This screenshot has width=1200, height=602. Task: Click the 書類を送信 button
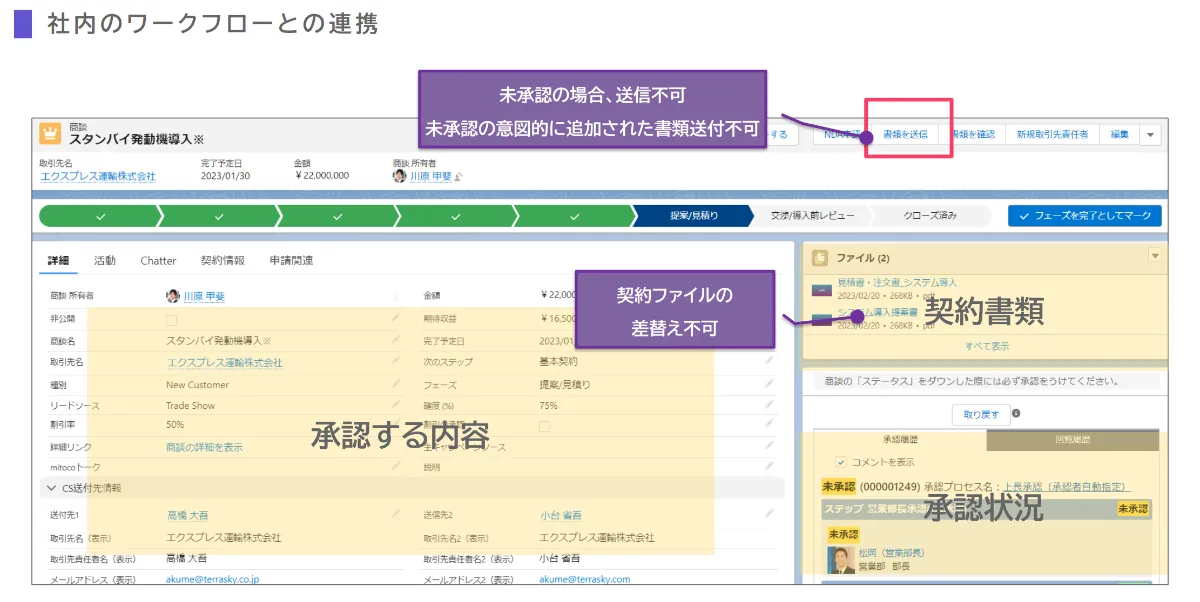pos(905,134)
